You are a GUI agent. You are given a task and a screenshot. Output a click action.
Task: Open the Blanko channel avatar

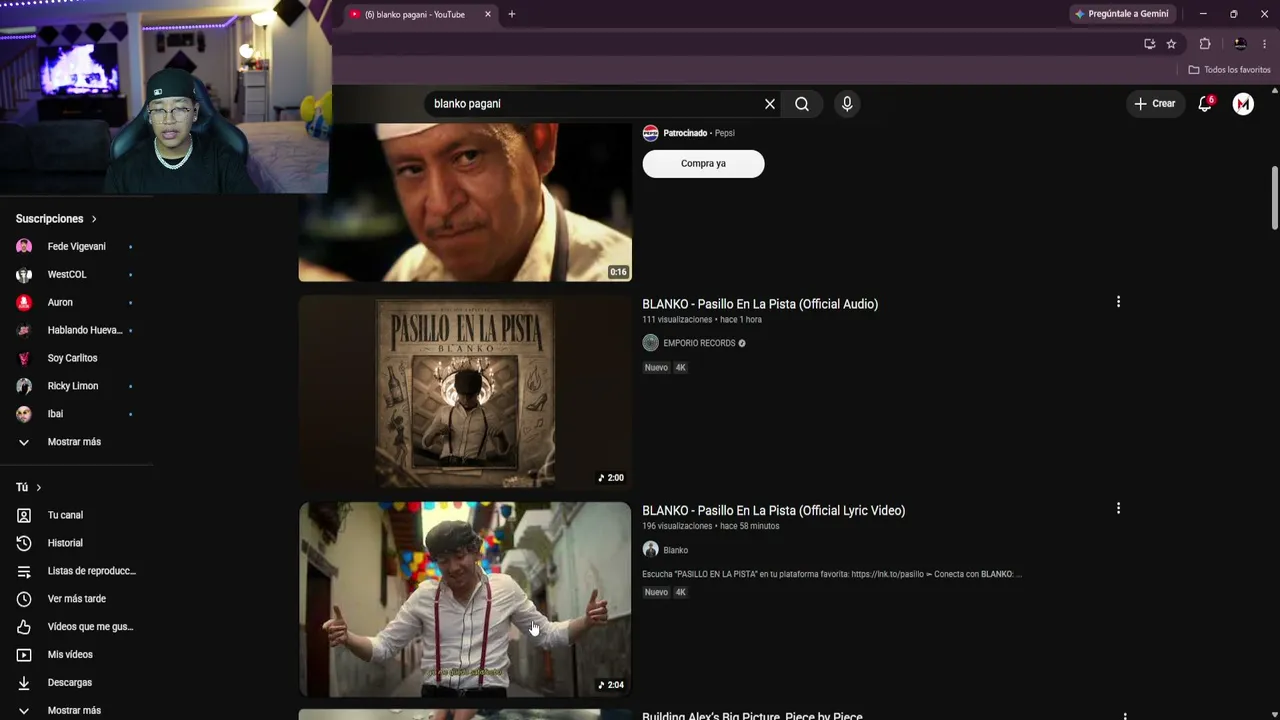point(650,550)
